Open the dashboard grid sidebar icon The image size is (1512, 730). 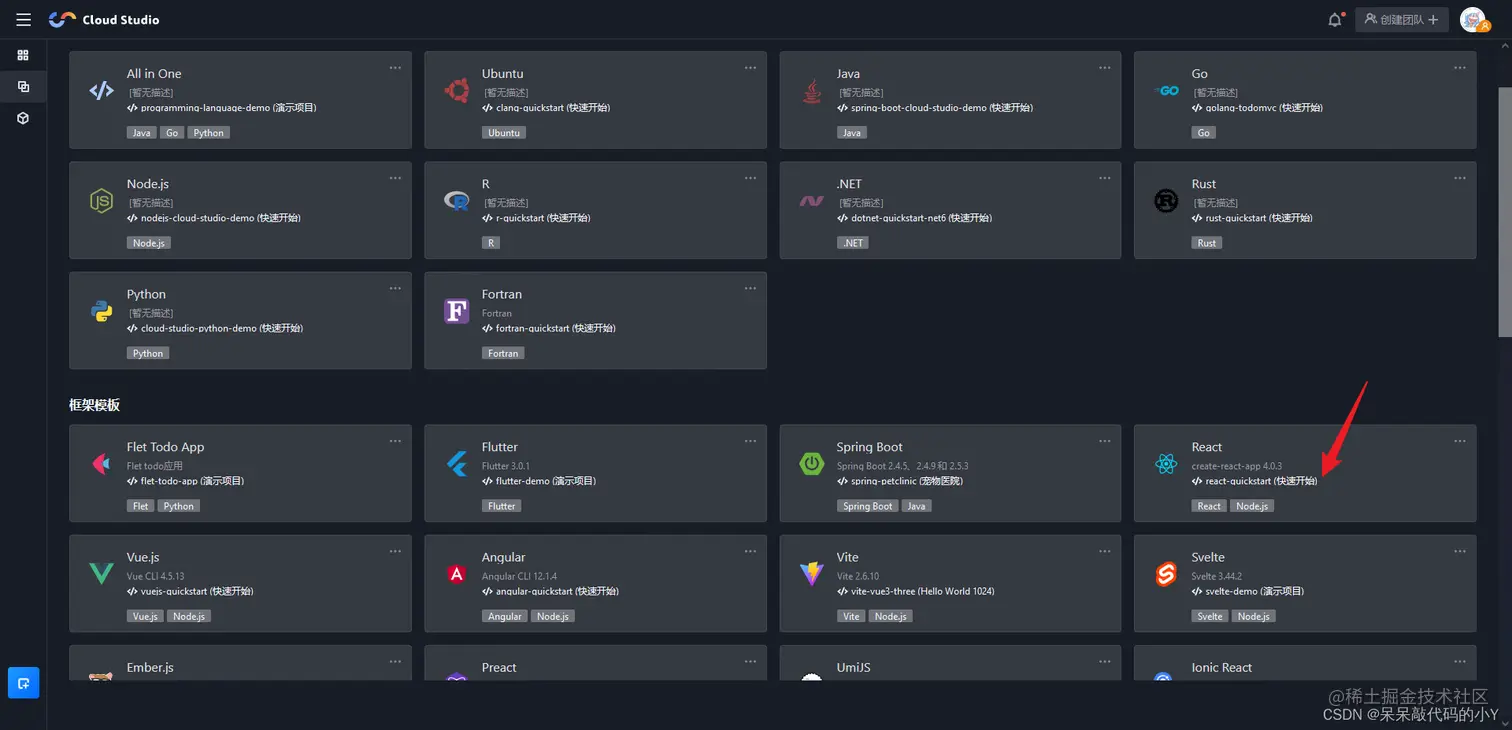coord(23,55)
